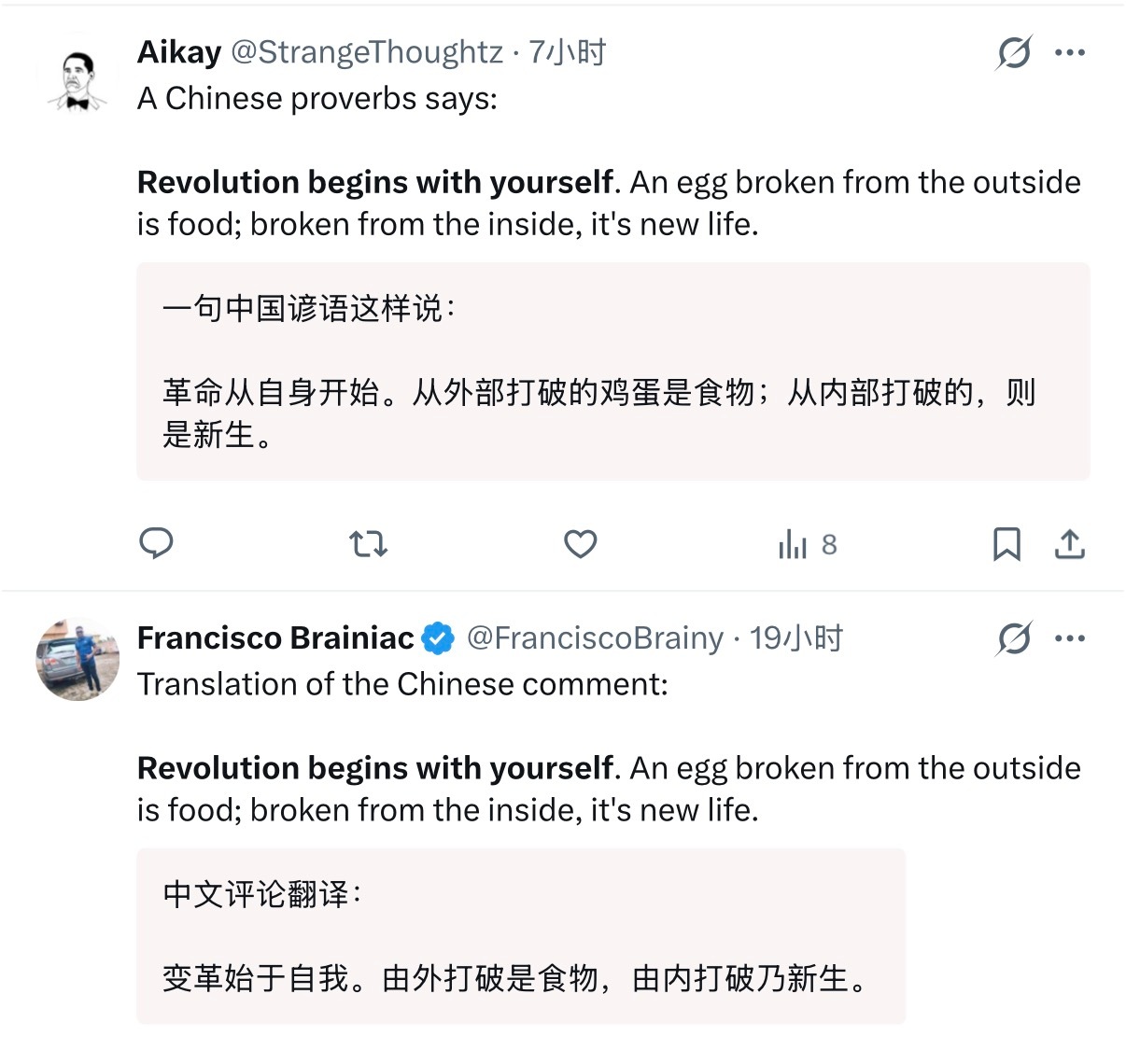Reply to Aikay's proverb post
Image resolution: width=1126 pixels, height=1064 pixels.
[156, 543]
